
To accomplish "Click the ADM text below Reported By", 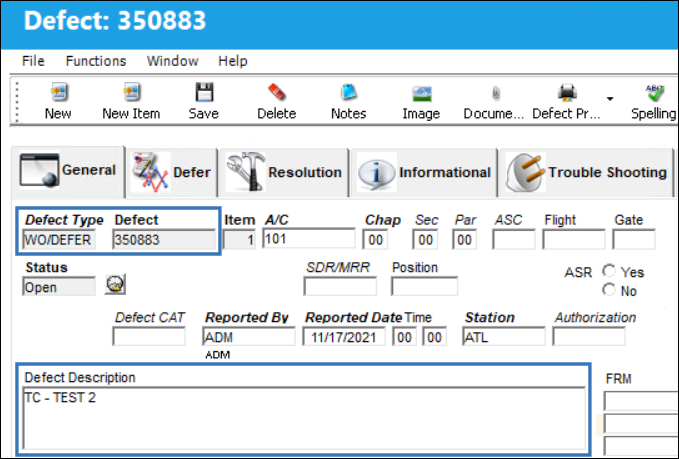I will pos(217,355).
